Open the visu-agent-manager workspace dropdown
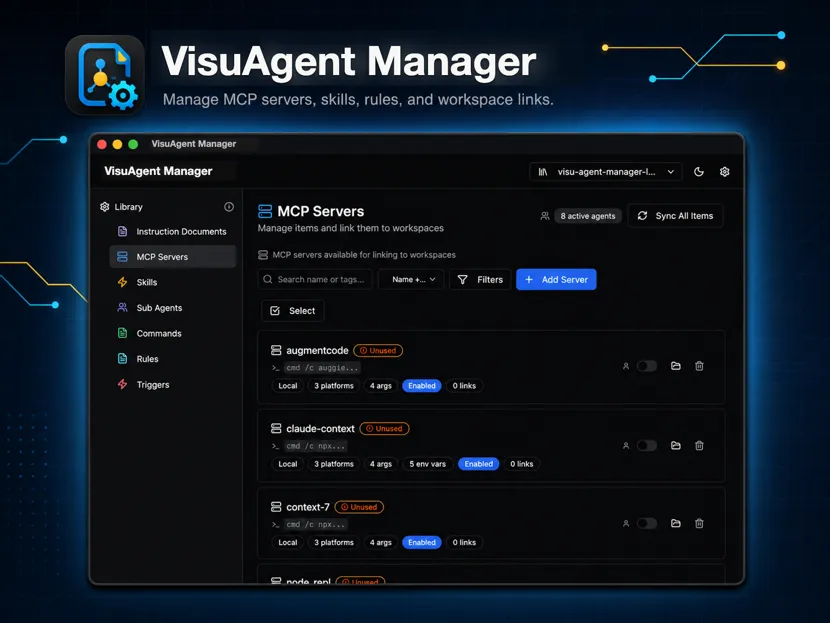The width and height of the screenshot is (830, 623). coord(605,171)
